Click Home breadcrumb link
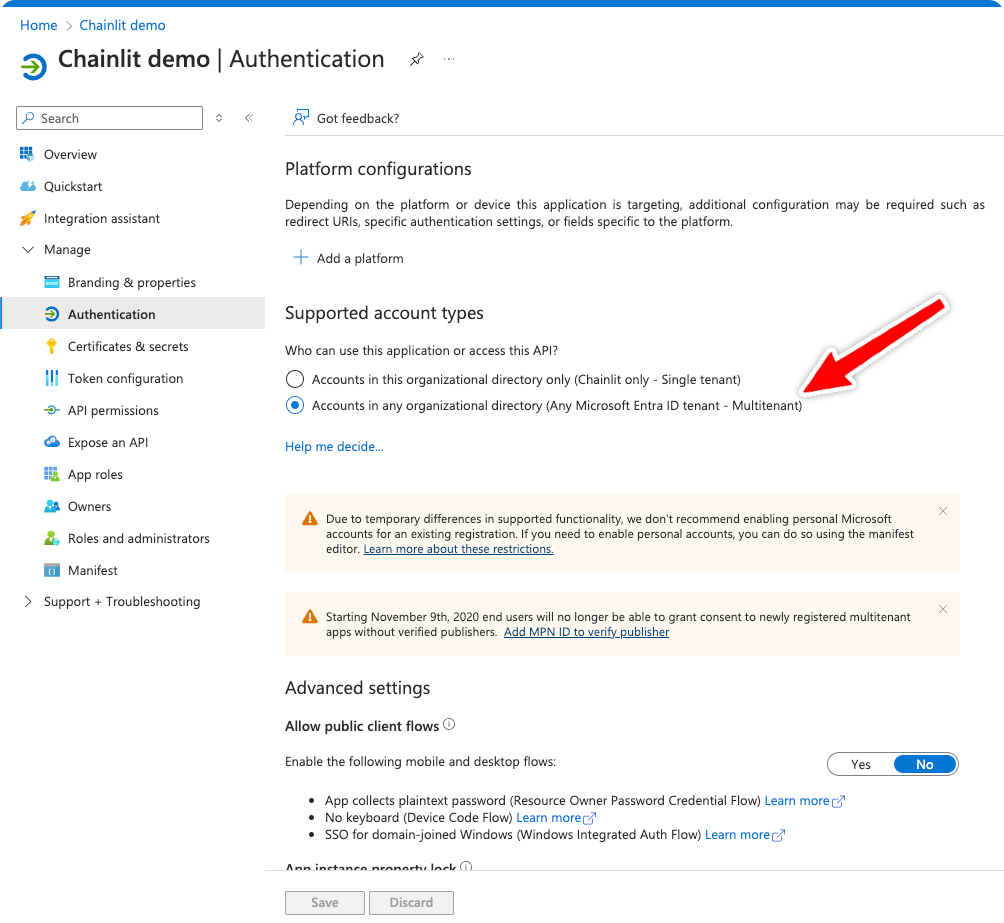The image size is (1004, 923). (x=38, y=25)
